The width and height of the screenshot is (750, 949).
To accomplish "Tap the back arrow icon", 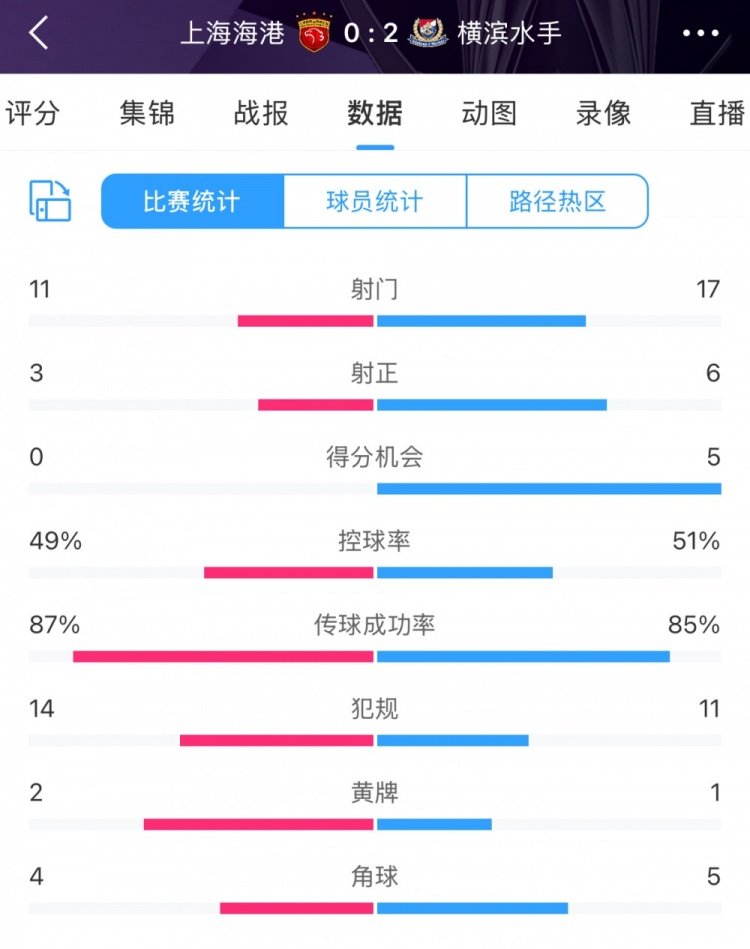I will tap(38, 33).
